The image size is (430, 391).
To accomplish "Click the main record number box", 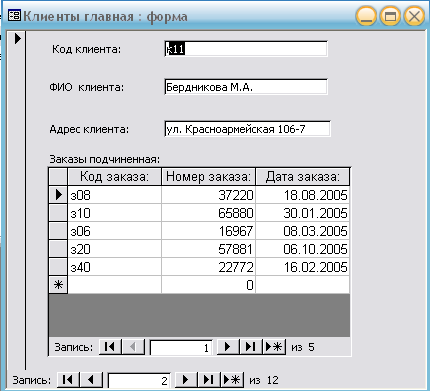I will click(x=139, y=380).
